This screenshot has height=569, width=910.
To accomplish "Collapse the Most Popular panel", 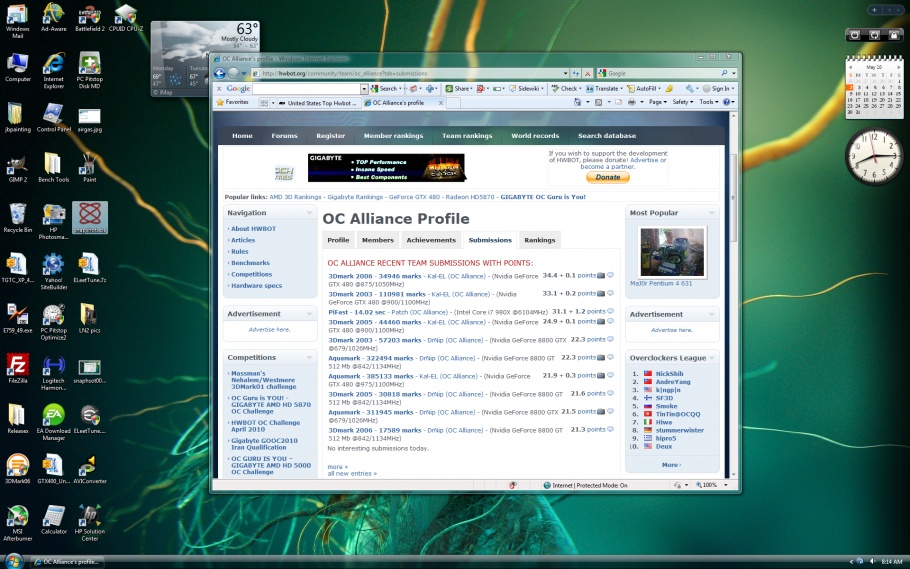I will point(712,213).
